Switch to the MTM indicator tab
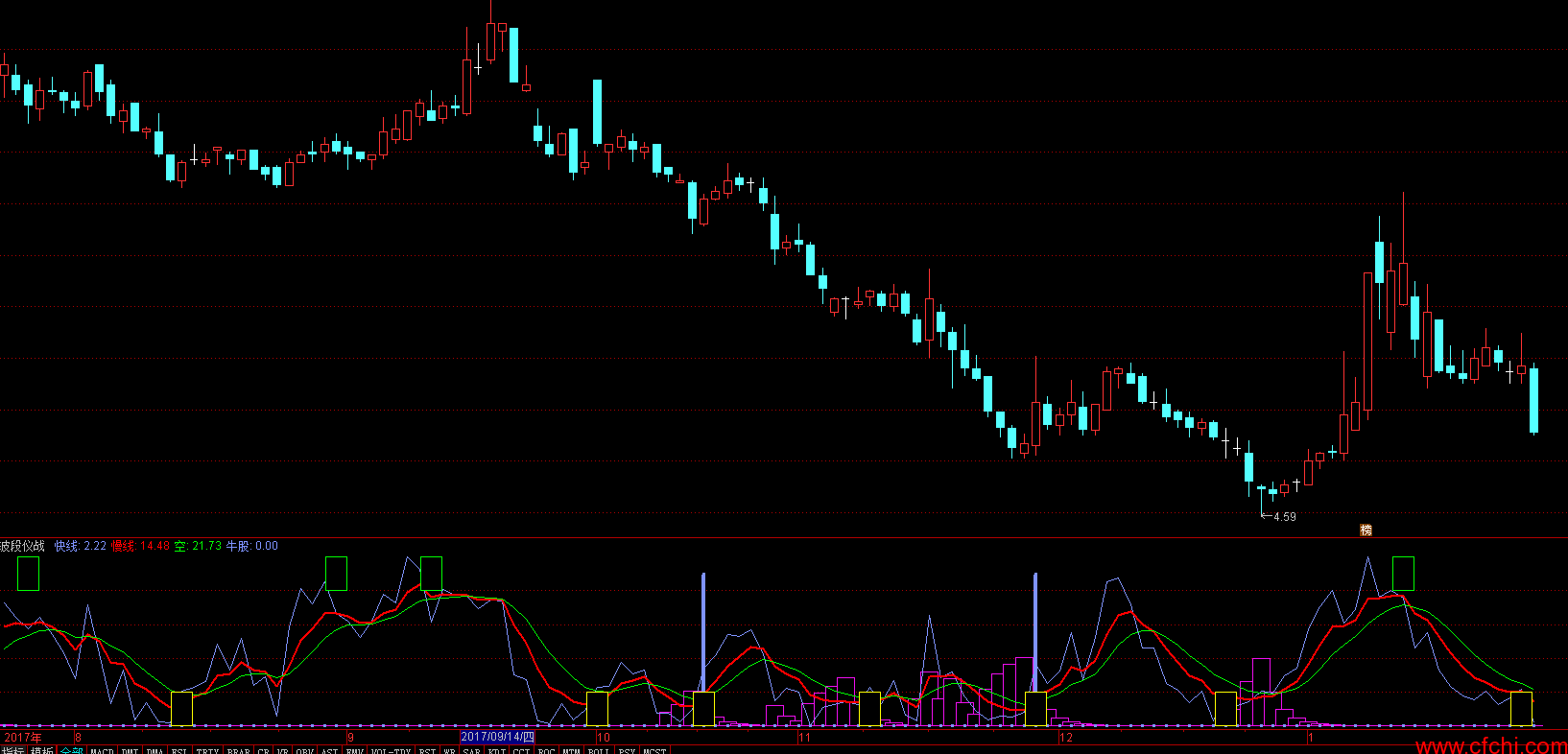This screenshot has width=1568, height=754. pyautogui.click(x=572, y=751)
